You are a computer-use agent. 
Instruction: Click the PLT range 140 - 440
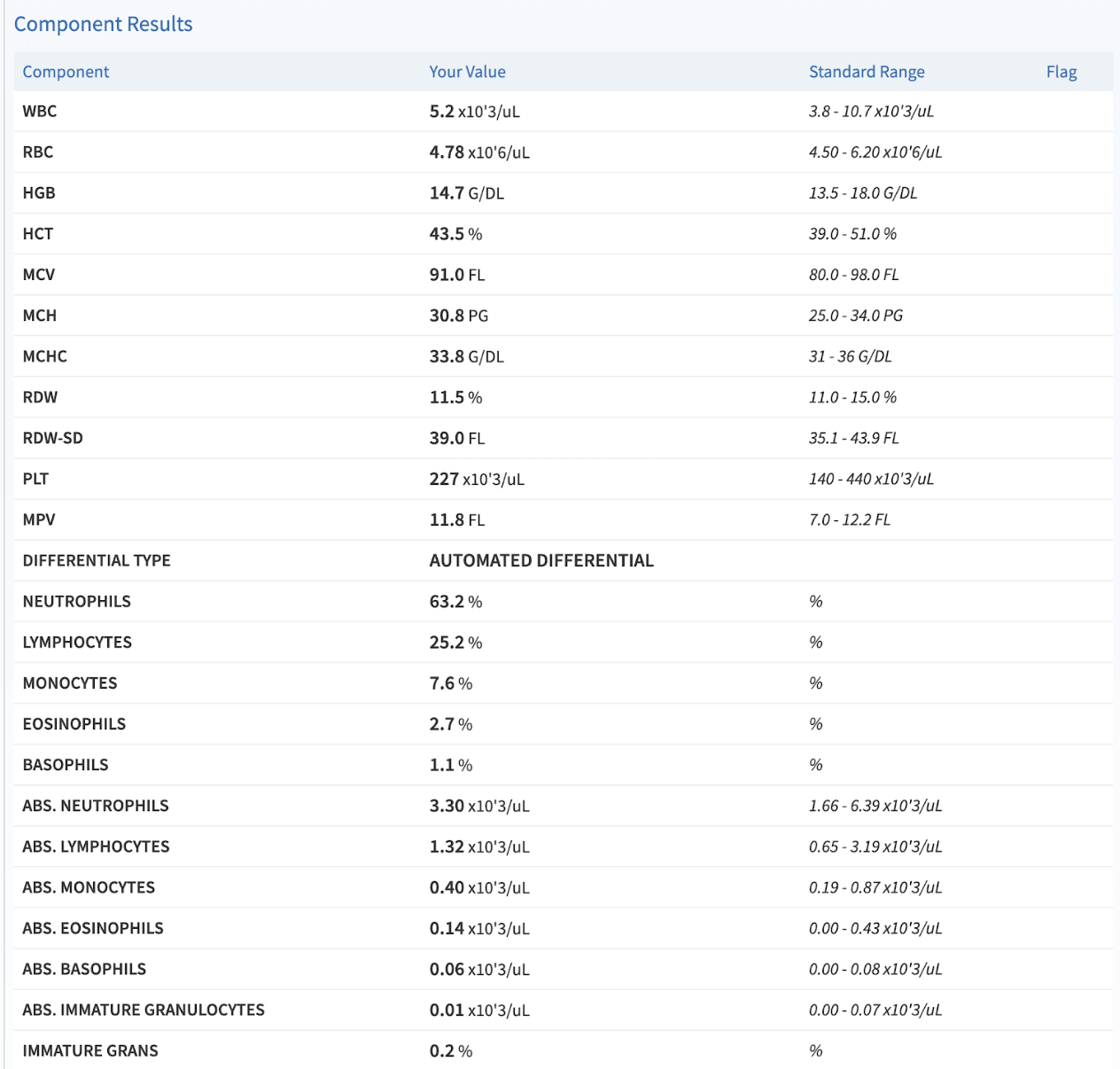[x=871, y=479]
